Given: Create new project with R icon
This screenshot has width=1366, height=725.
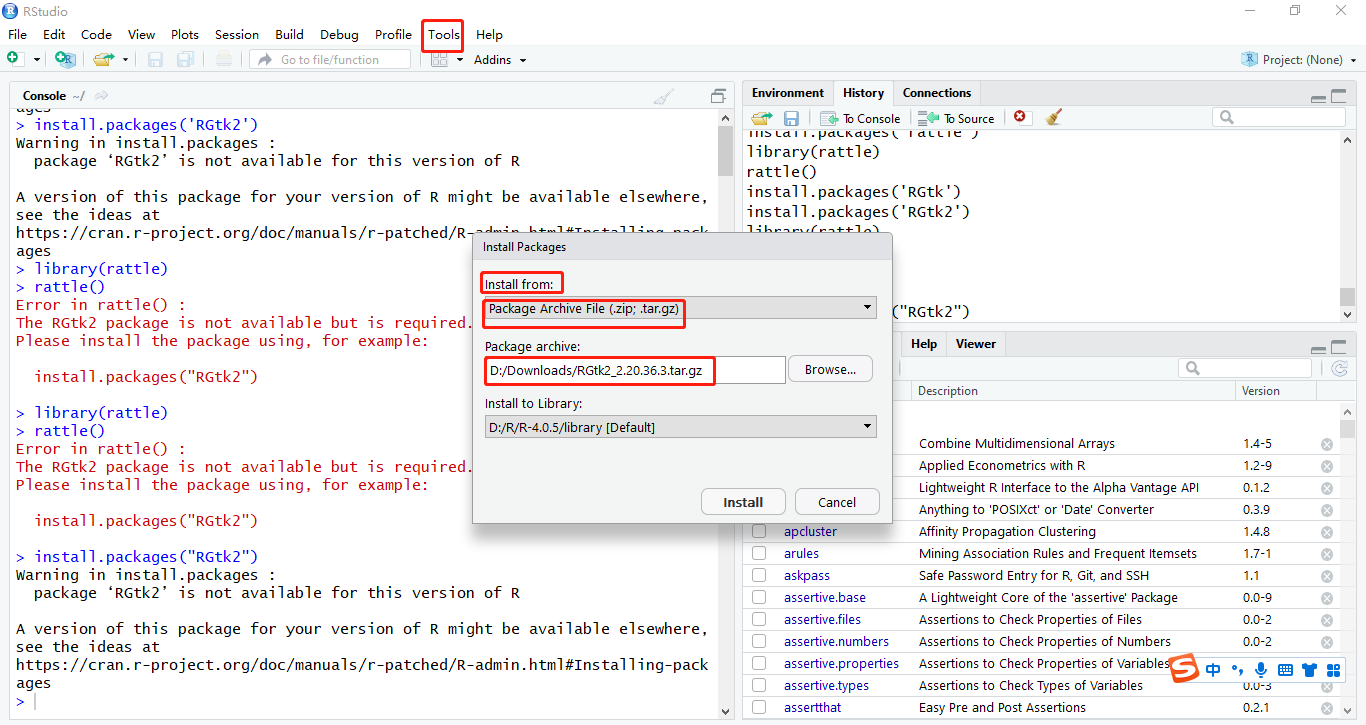Looking at the screenshot, I should tap(65, 59).
